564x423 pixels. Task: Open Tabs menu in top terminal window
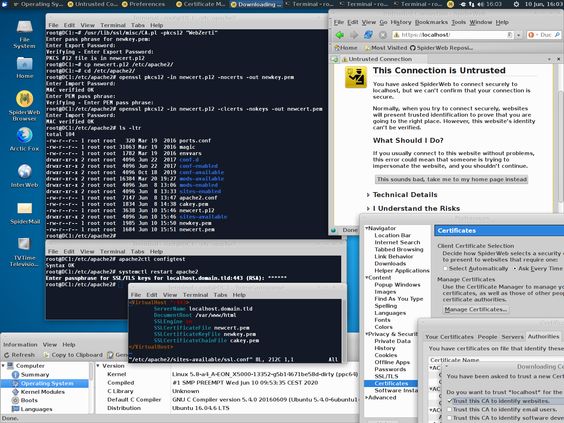[x=138, y=25]
